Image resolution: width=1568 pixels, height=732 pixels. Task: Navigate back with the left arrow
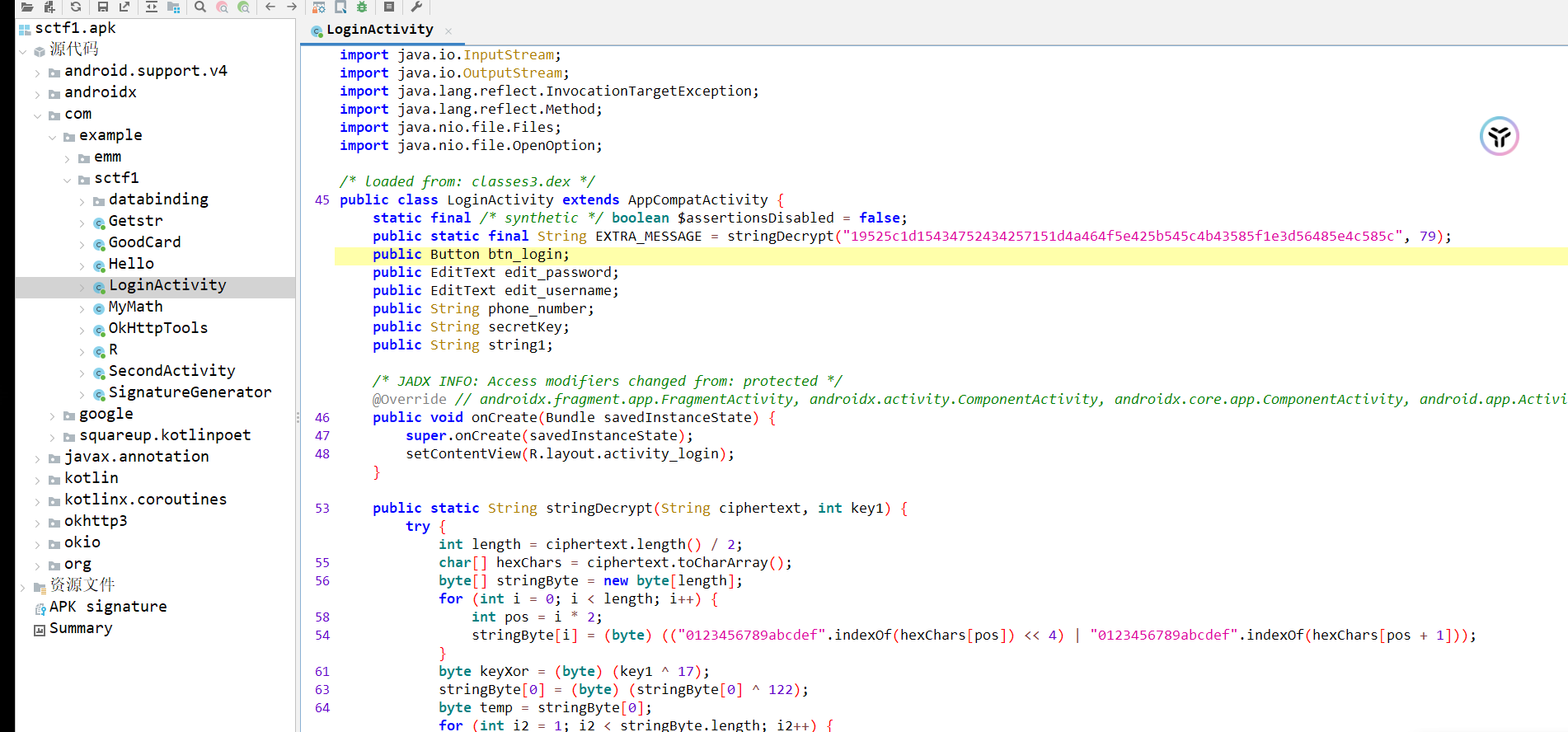click(270, 7)
